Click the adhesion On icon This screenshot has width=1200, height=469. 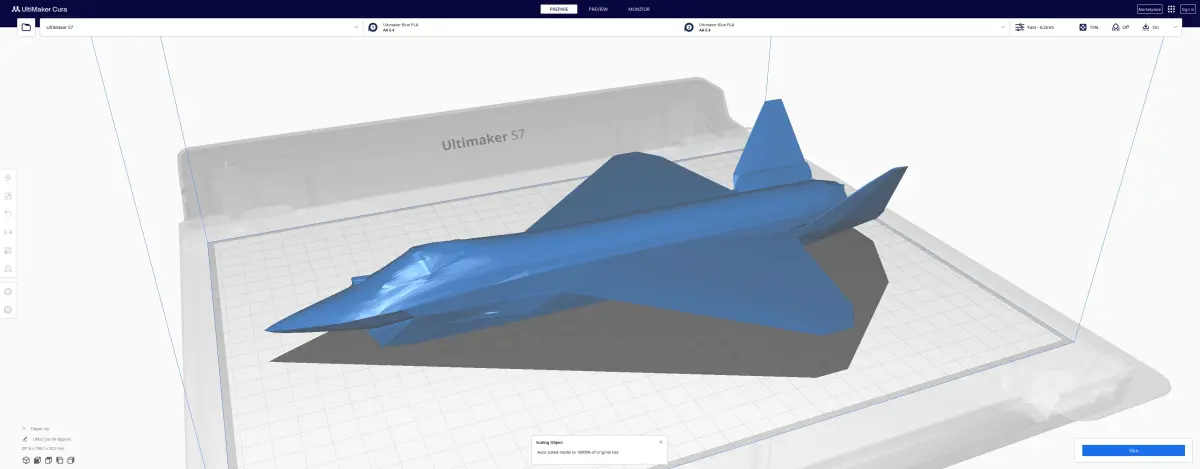tap(1146, 27)
